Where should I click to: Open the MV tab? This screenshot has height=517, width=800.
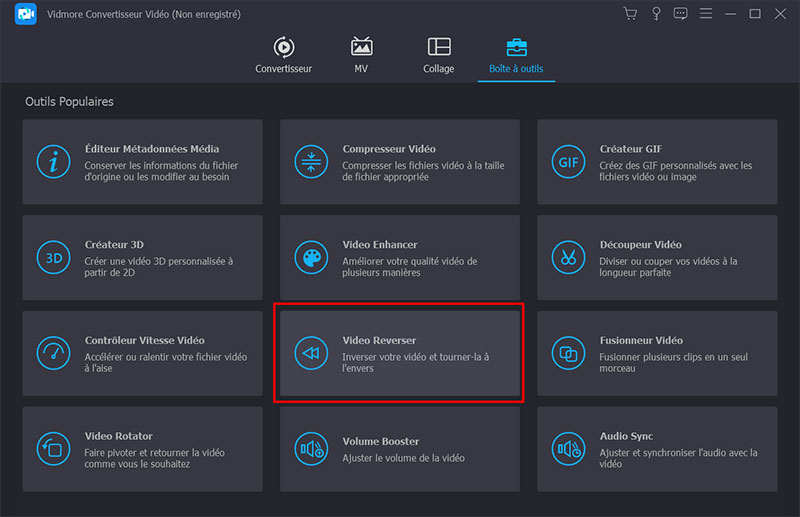361,56
